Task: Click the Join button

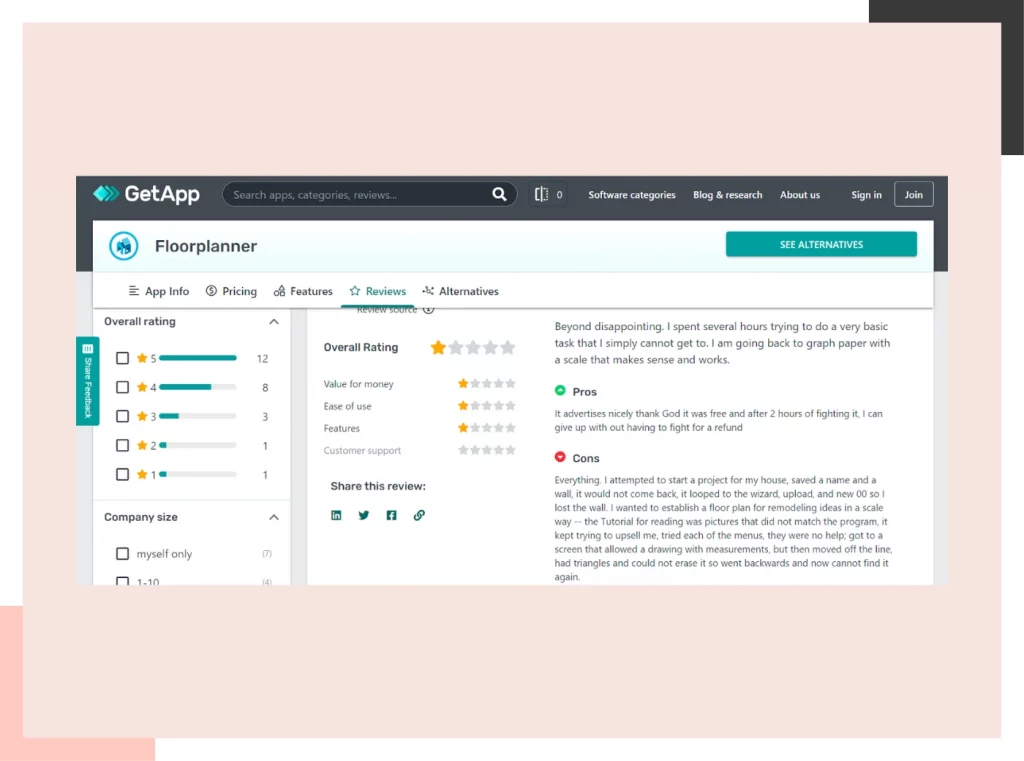Action: [913, 195]
